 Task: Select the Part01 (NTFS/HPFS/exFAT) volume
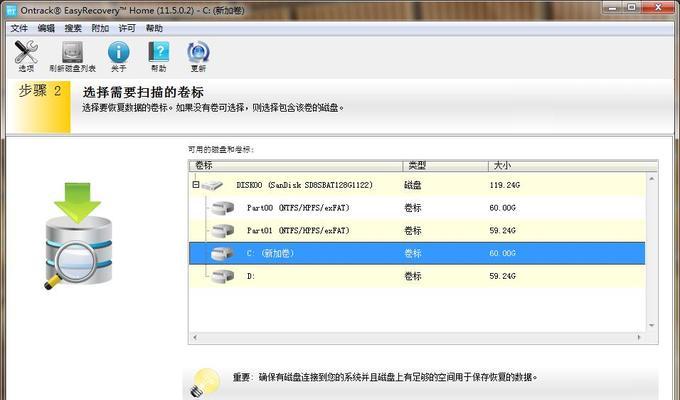417,231
